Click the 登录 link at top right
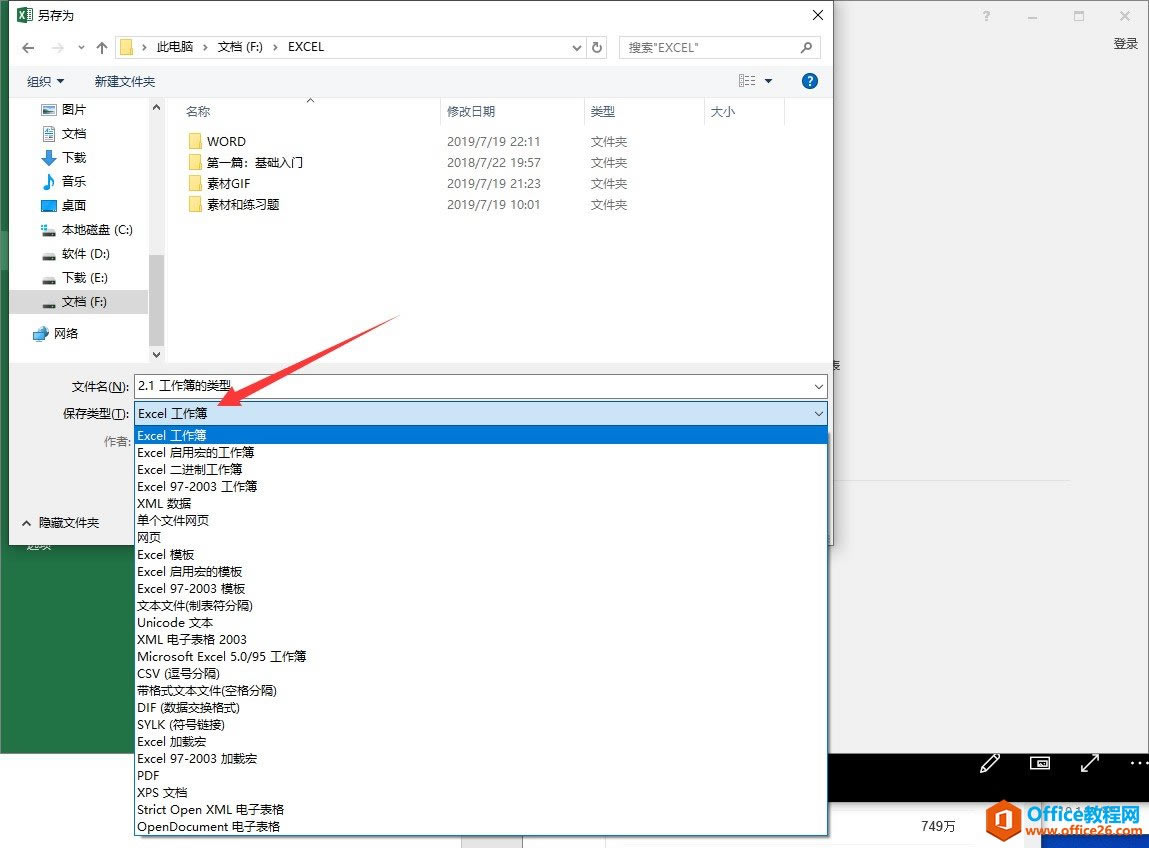The height and width of the screenshot is (848, 1149). [x=1124, y=44]
